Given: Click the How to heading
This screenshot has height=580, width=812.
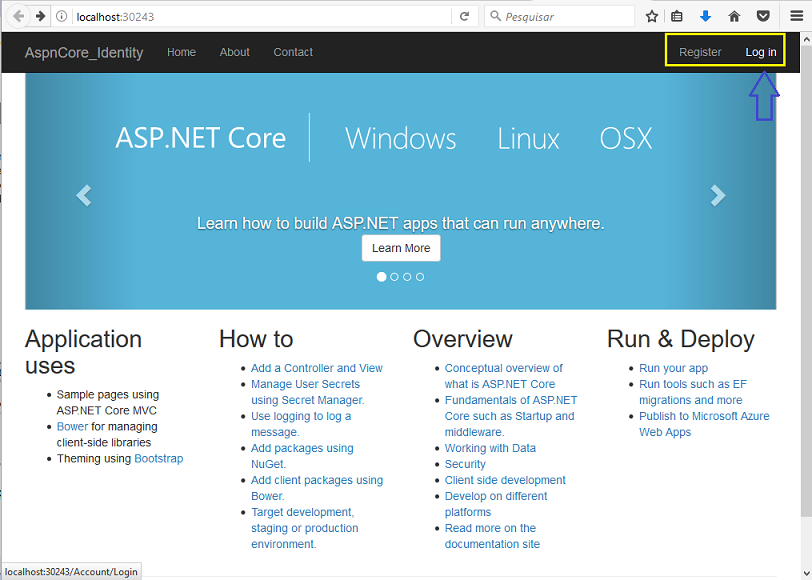Looking at the screenshot, I should click(256, 339).
